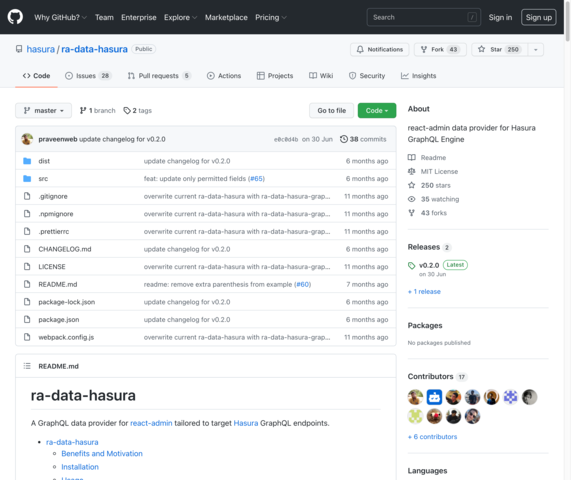Open the dist folder icon
Viewport: 571px width, 480px height.
pos(27,161)
